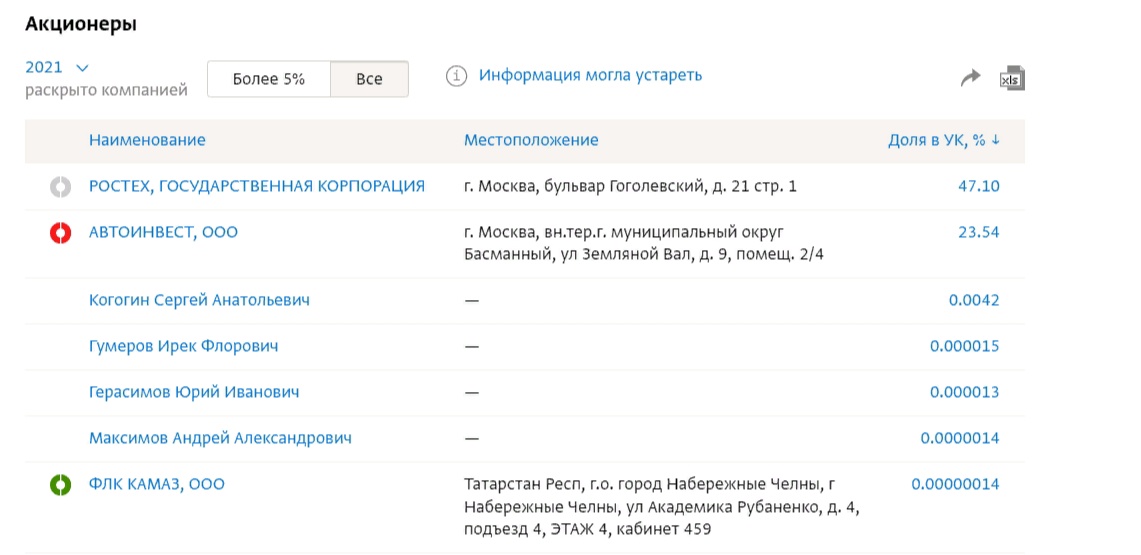Screen dimensions: 1141x555
Task: Click the info circle icon
Action: coord(457,76)
